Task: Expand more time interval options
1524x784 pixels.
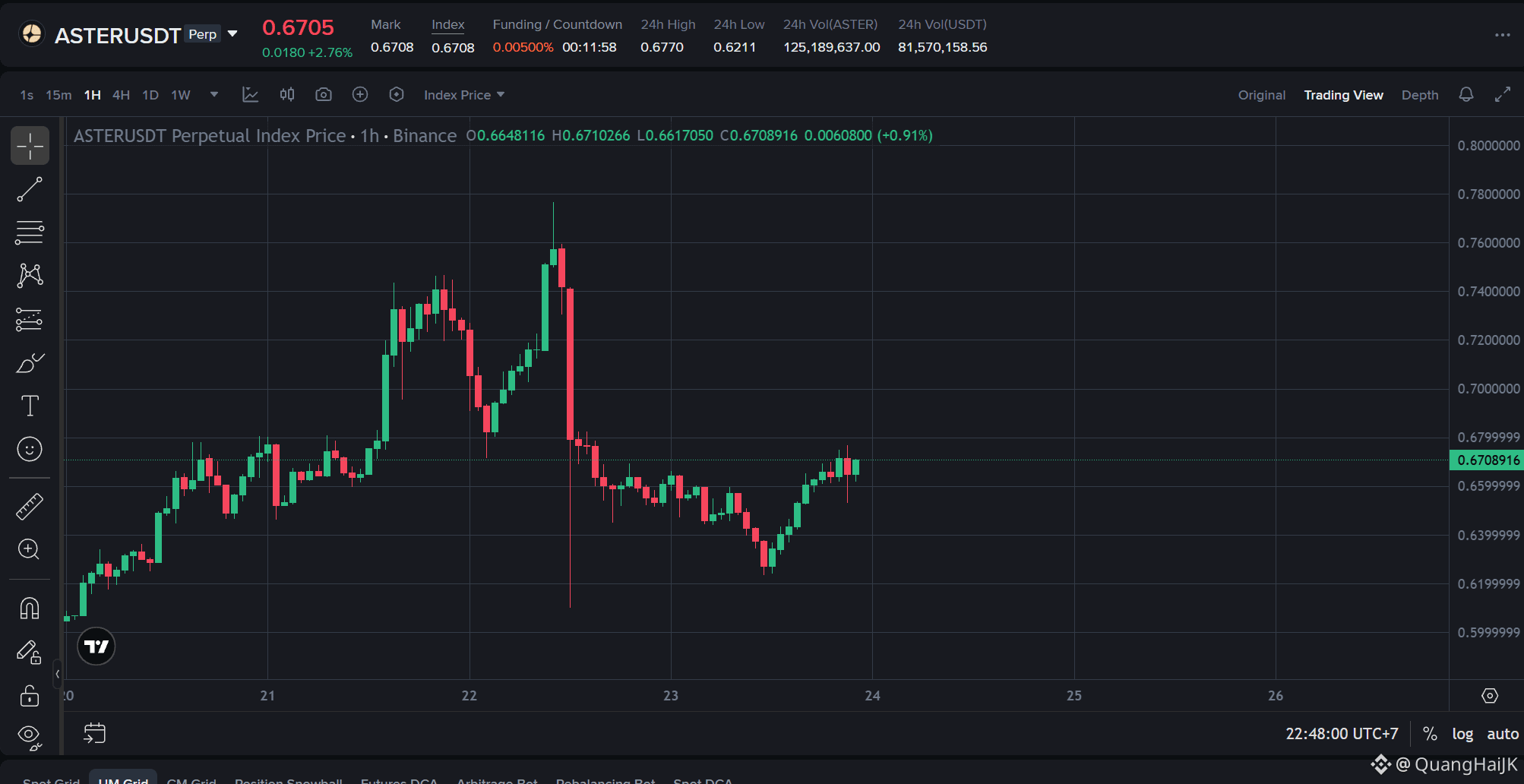Action: 214,94
